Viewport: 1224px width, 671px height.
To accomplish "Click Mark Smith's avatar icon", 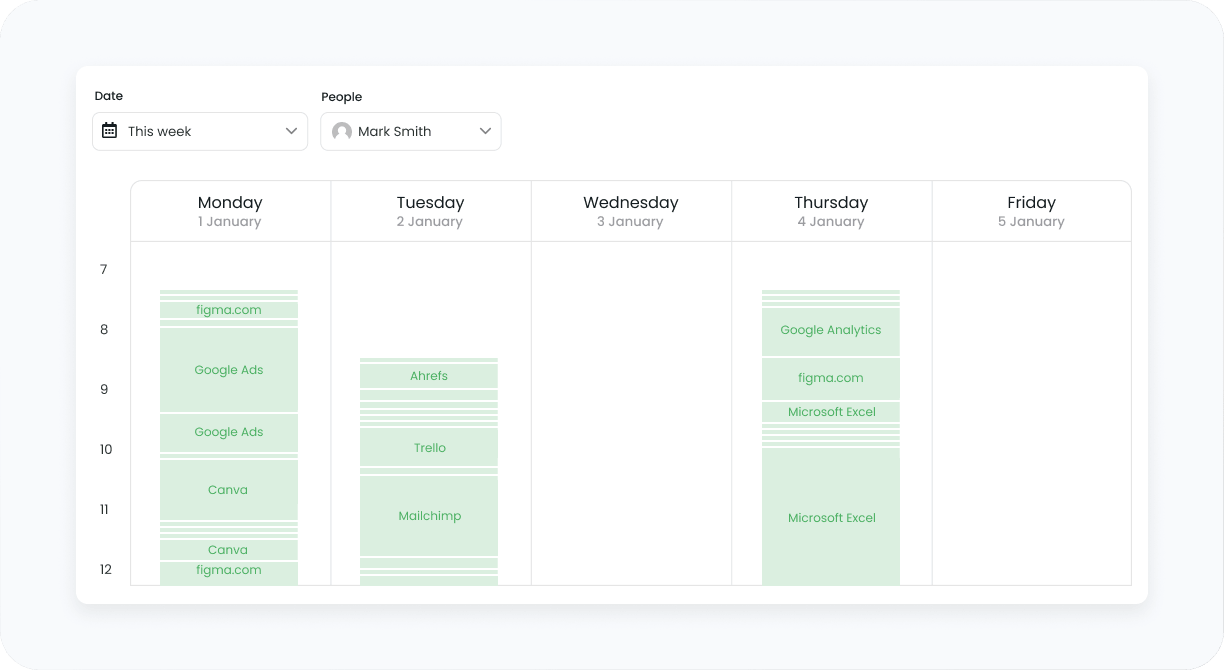I will pos(342,131).
